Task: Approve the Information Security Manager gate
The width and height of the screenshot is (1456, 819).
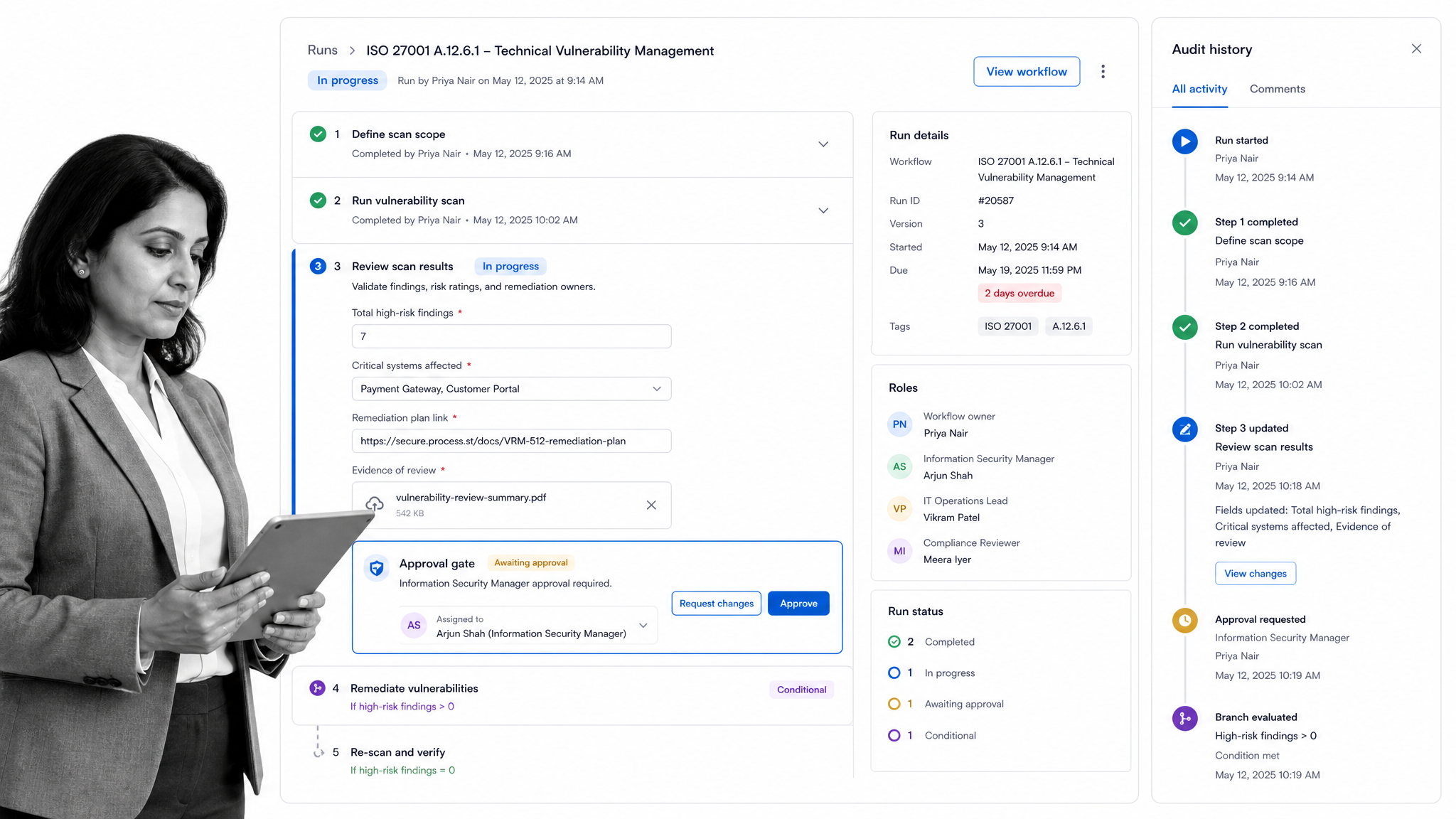Action: click(798, 604)
